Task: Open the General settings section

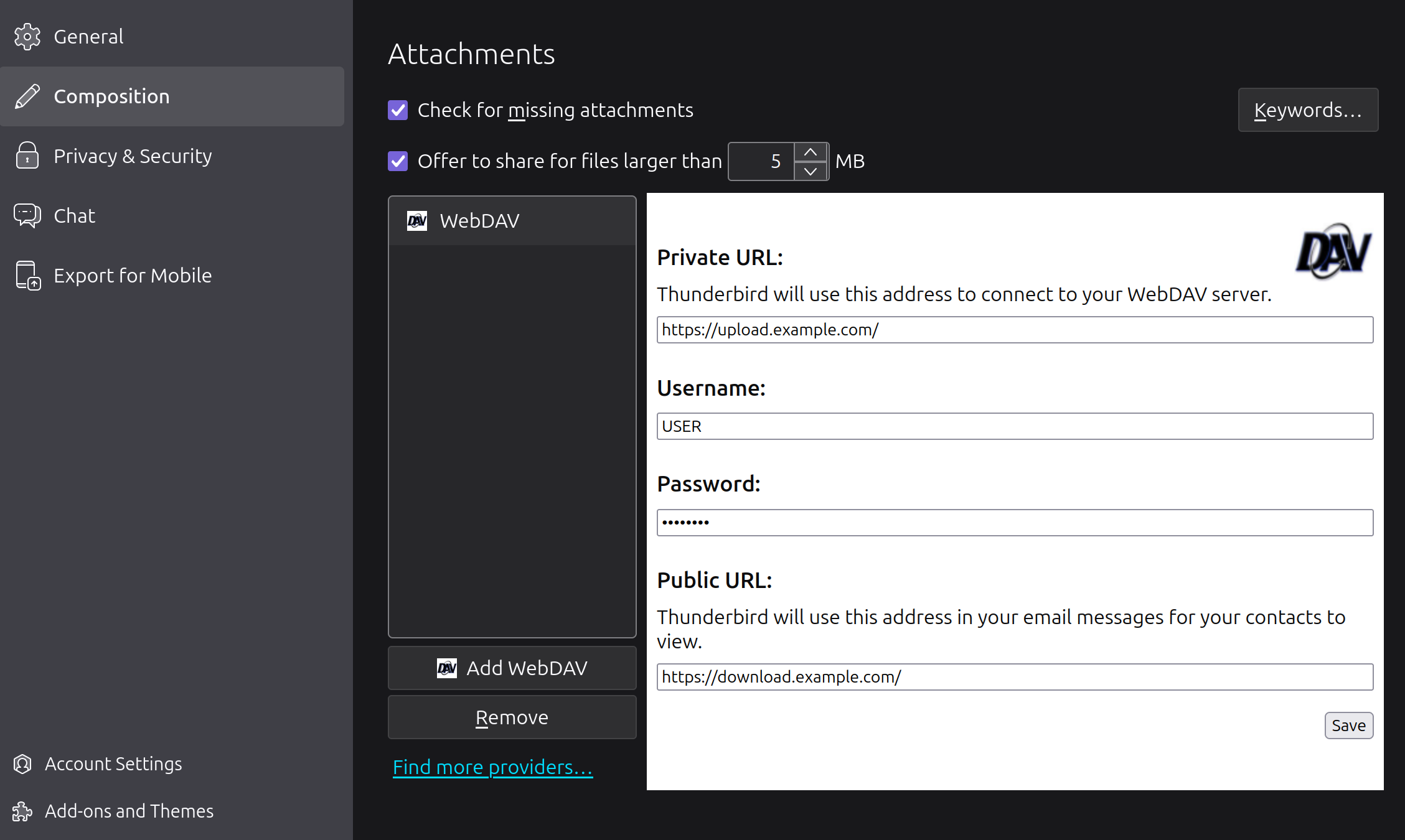Action: 172,37
